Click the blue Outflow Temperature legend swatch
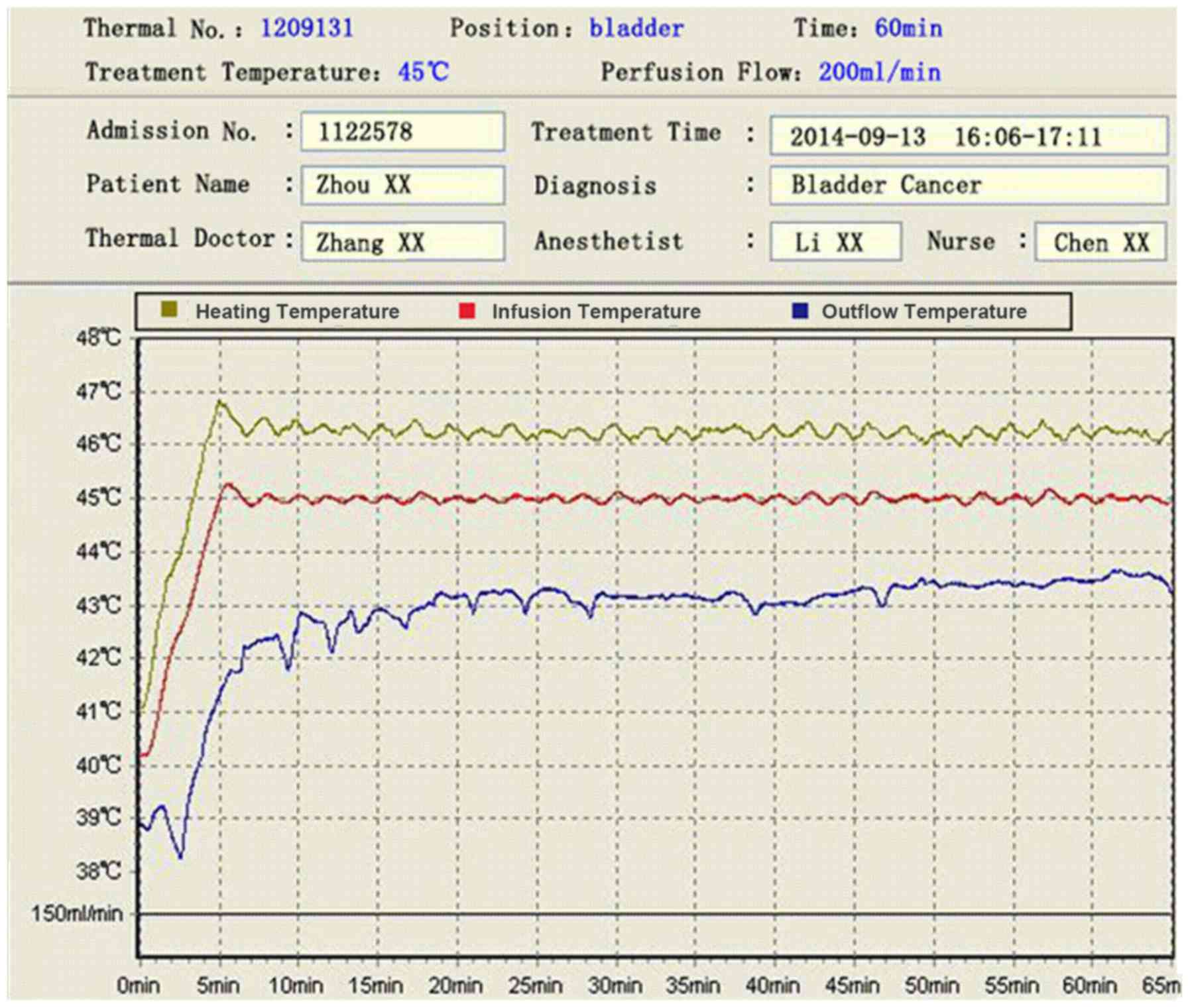This screenshot has height=1008, width=1190. tap(800, 311)
